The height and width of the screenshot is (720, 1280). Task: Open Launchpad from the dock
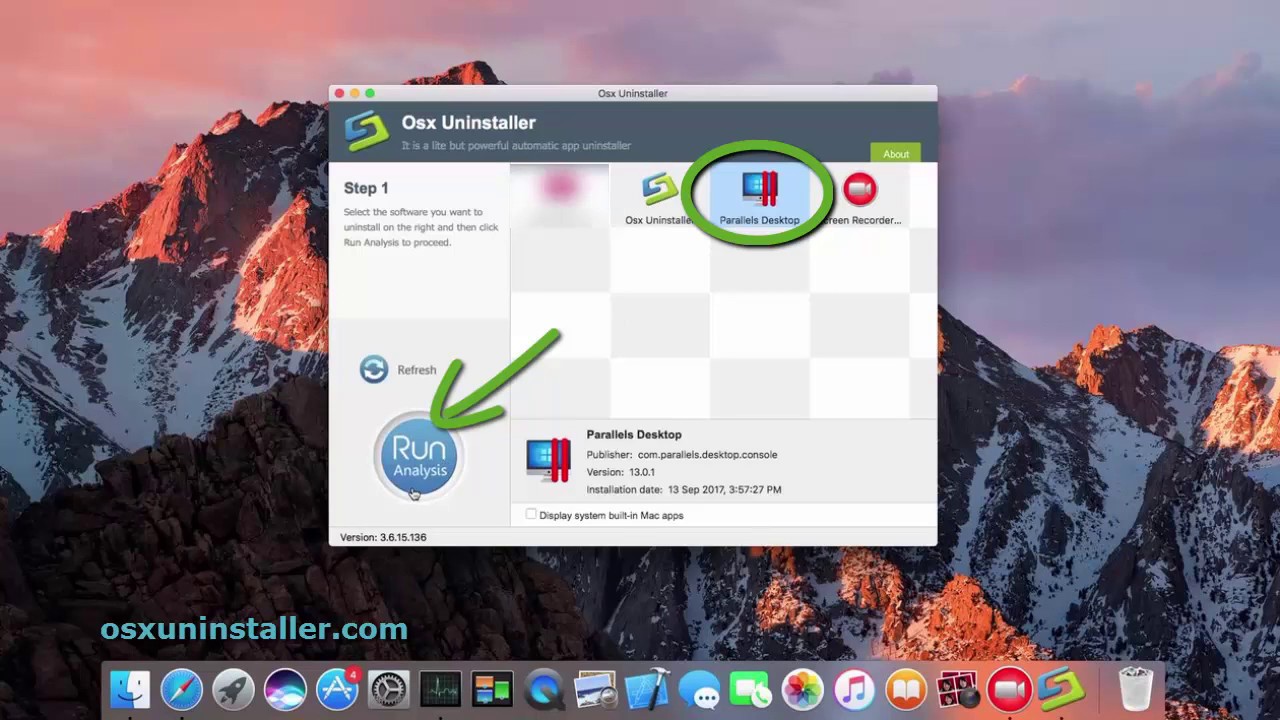234,689
